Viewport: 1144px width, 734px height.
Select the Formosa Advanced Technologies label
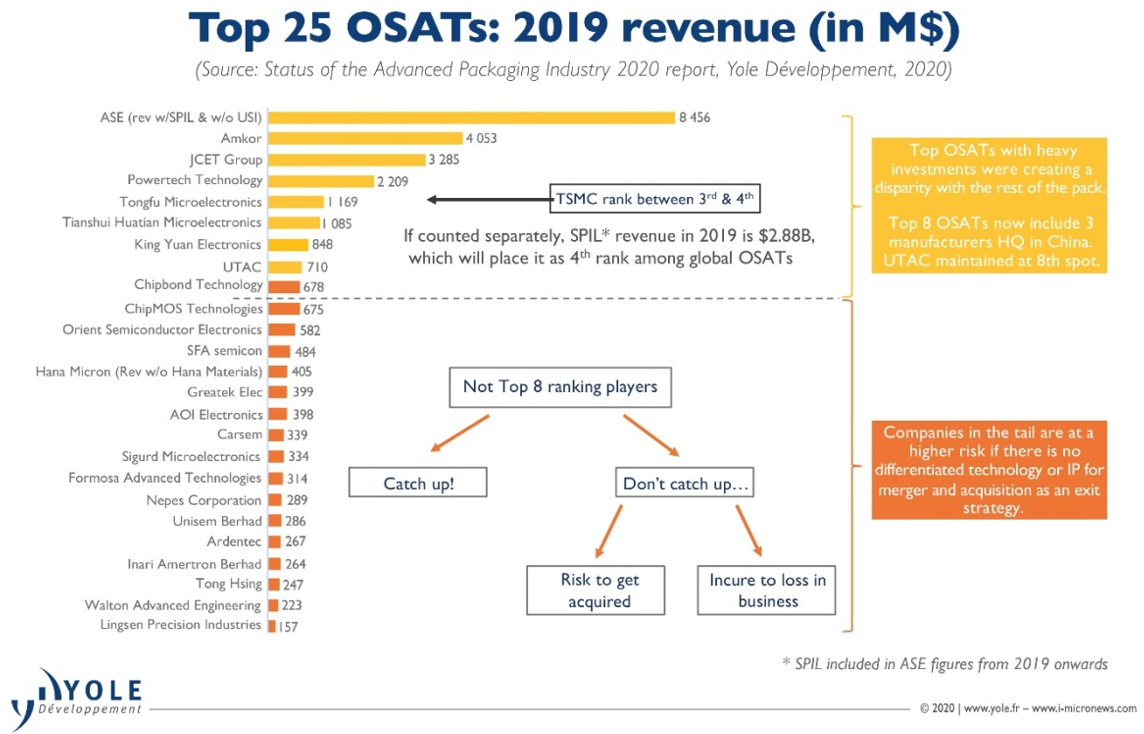[x=165, y=479]
